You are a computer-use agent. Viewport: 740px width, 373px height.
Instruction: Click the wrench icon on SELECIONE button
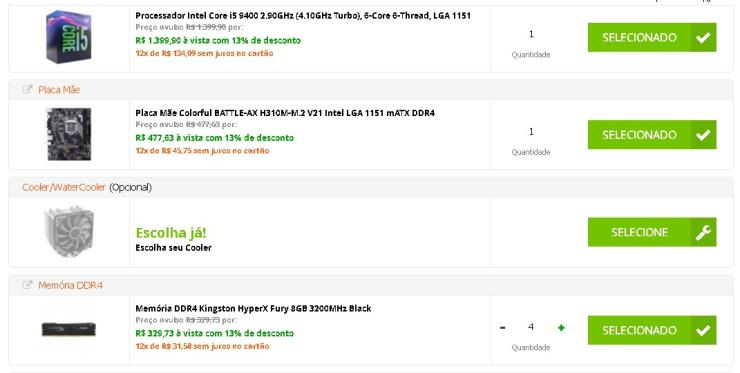703,232
